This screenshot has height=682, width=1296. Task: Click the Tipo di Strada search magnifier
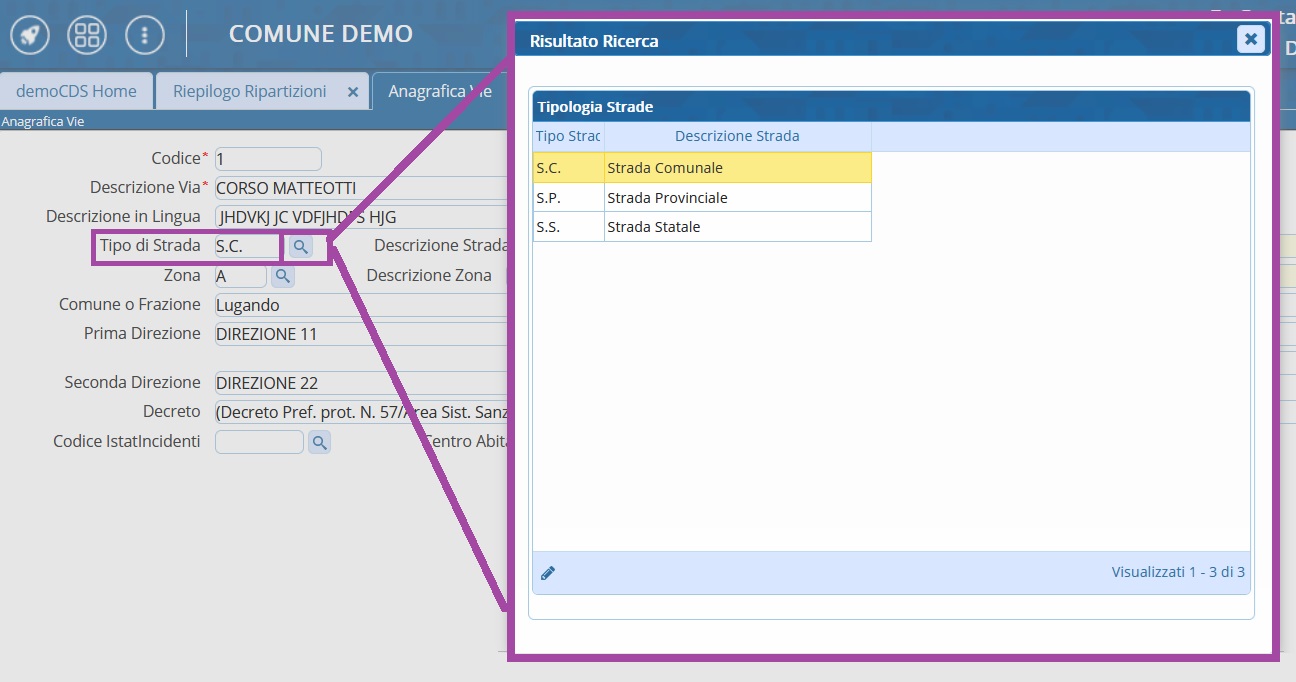(300, 246)
